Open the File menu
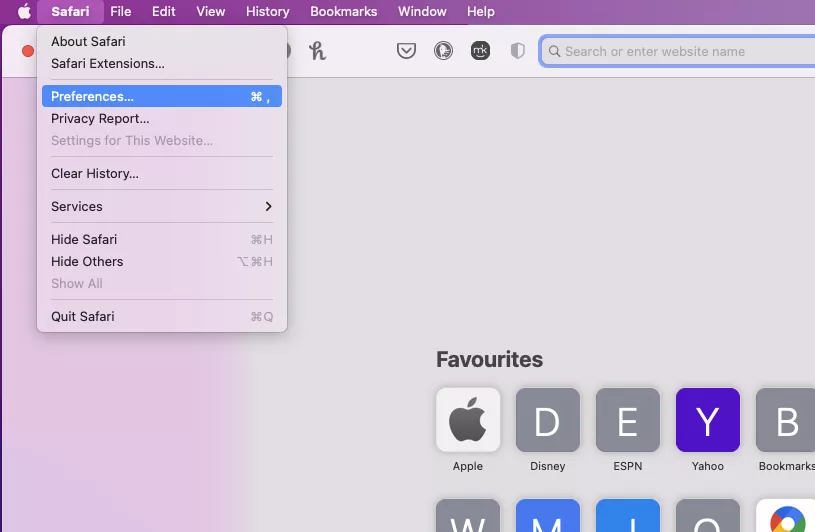This screenshot has height=532, width=815. [121, 12]
